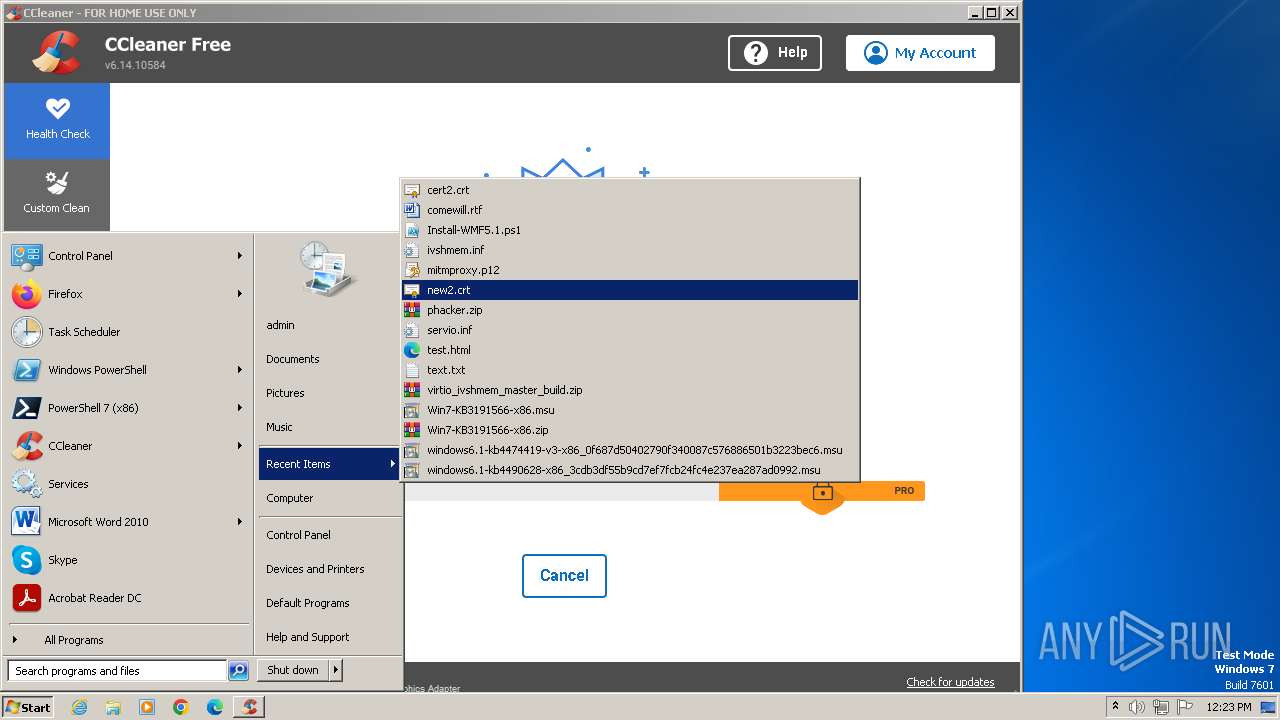
Task: Open recent file ivshmem.inf
Action: (x=630, y=250)
